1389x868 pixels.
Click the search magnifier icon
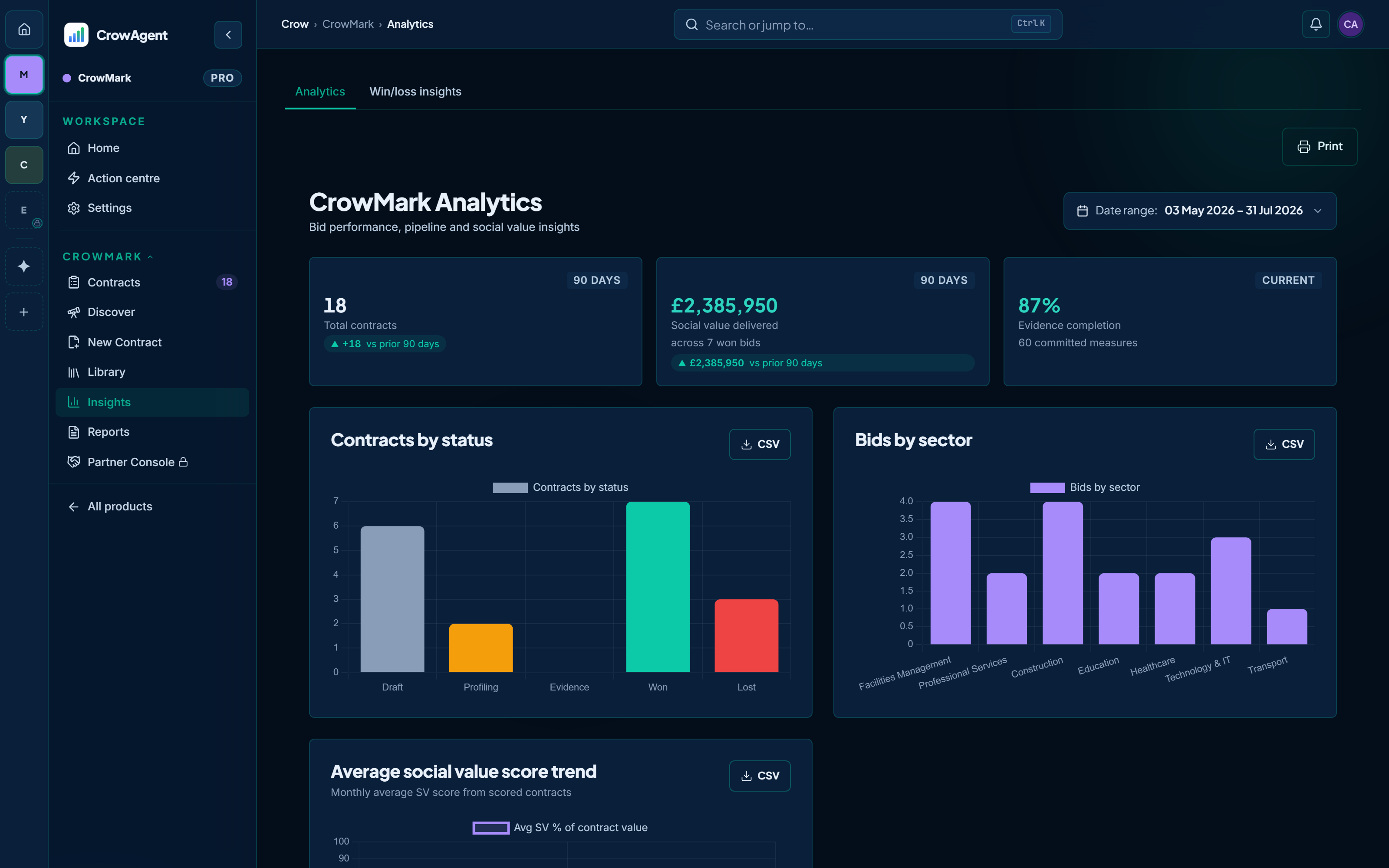pos(691,25)
